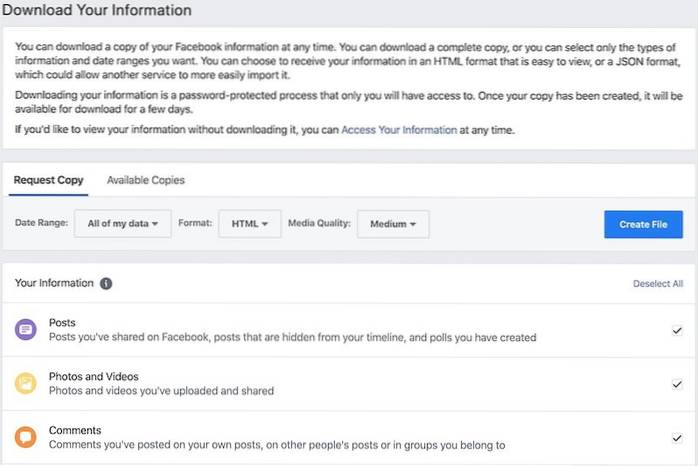The image size is (698, 466).
Task: Switch to the Available Copies tab
Action: [146, 180]
